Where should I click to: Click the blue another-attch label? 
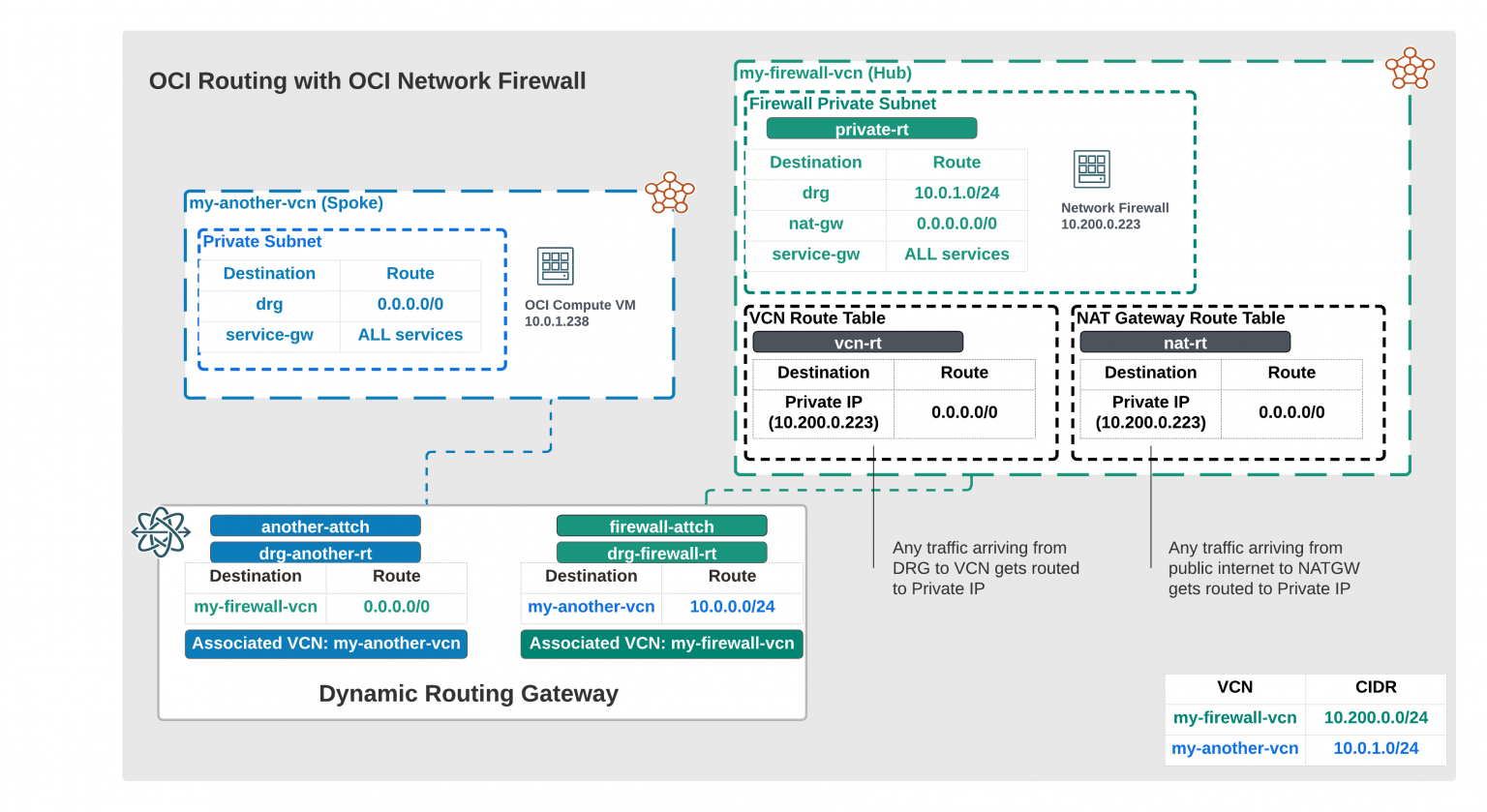[x=315, y=526]
